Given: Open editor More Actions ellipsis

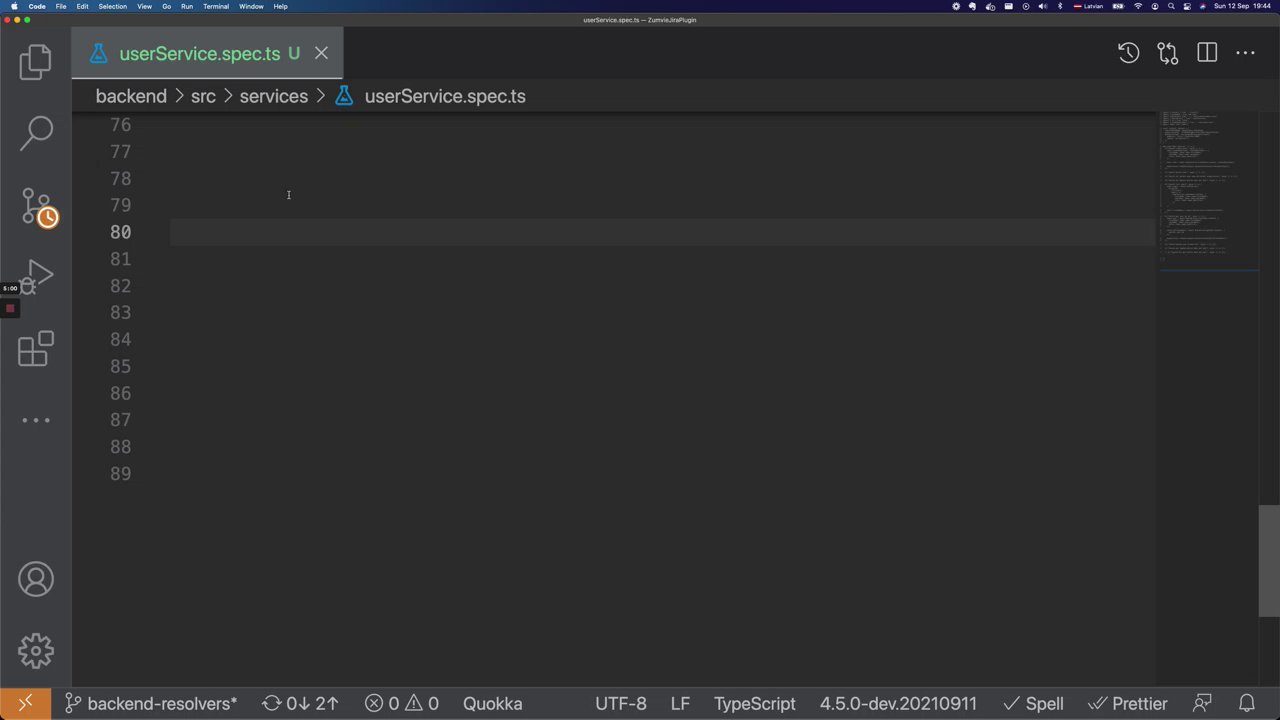Looking at the screenshot, I should (x=1245, y=53).
